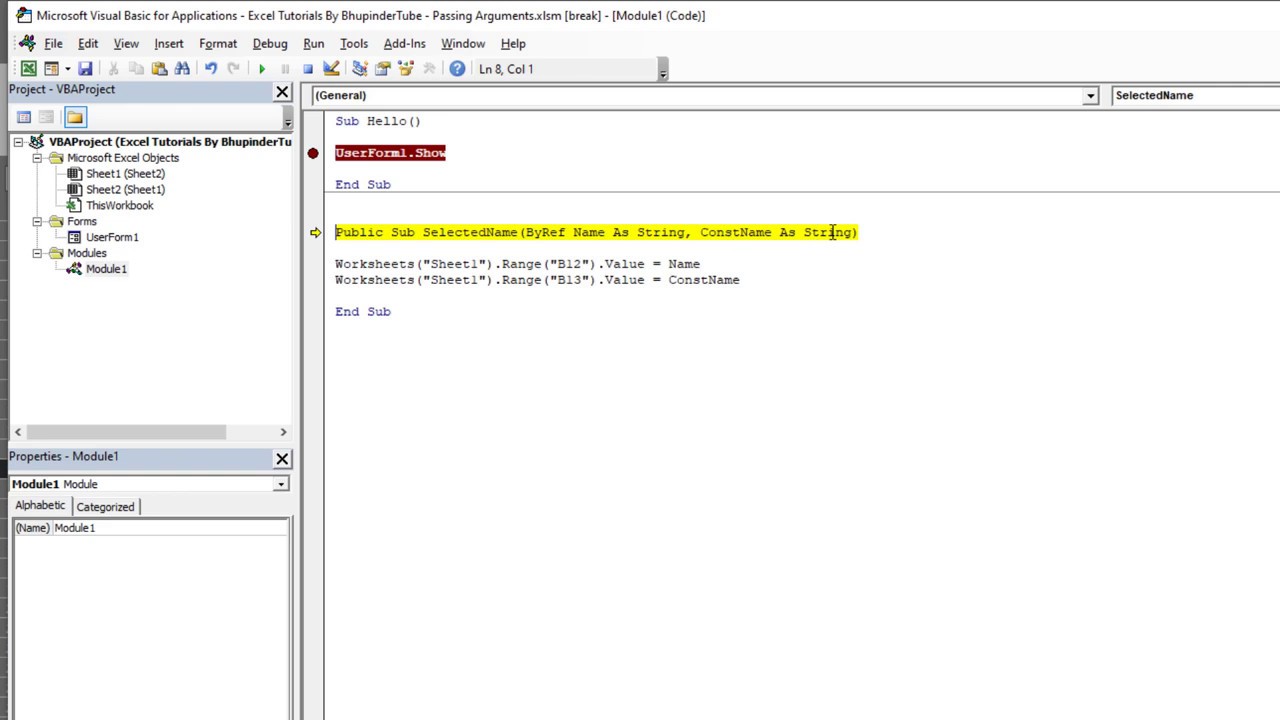Toggle Design Mode icon
Screen dimensions: 1280x720
tap(331, 69)
